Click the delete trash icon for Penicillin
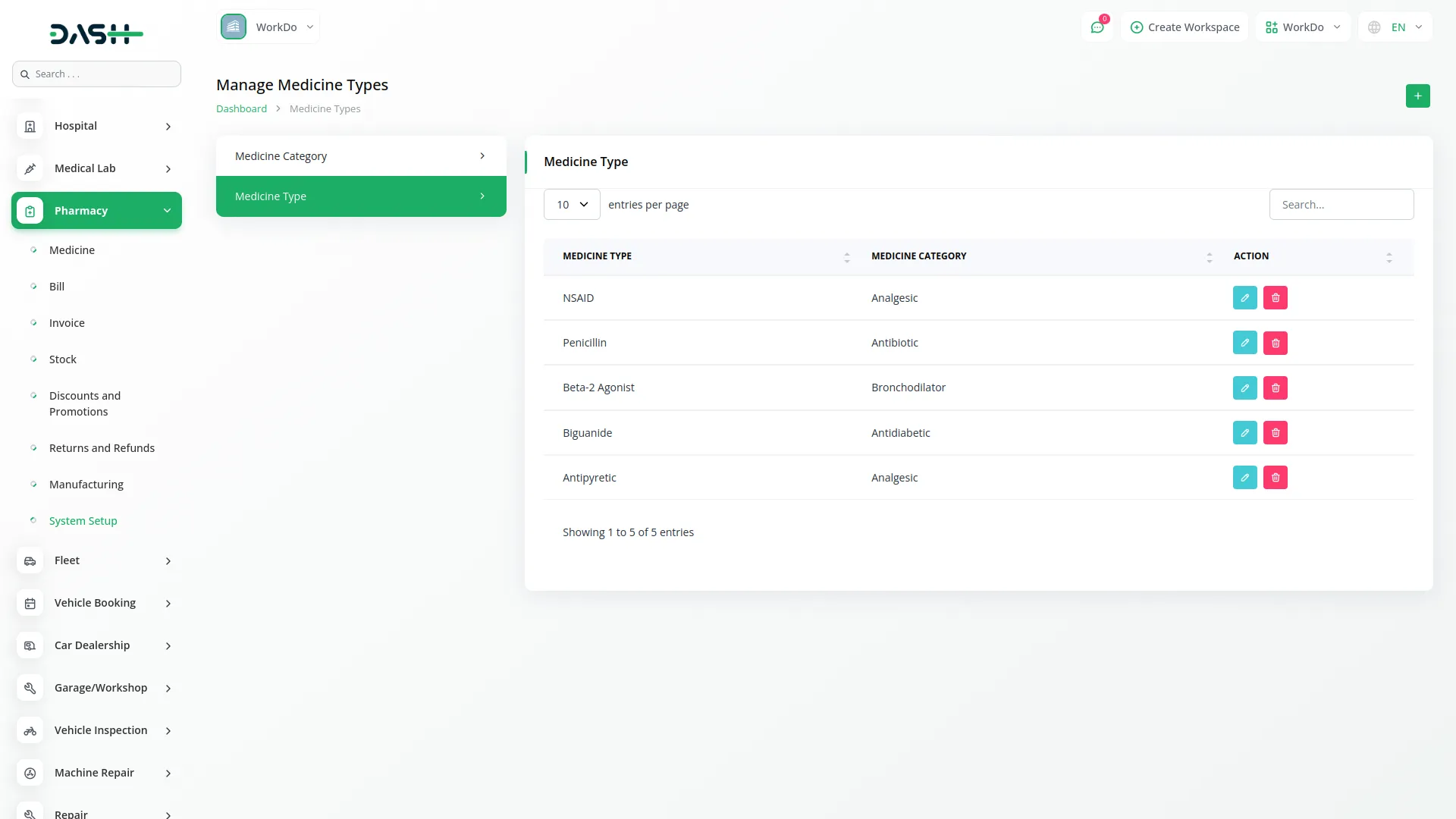1456x819 pixels. point(1275,343)
